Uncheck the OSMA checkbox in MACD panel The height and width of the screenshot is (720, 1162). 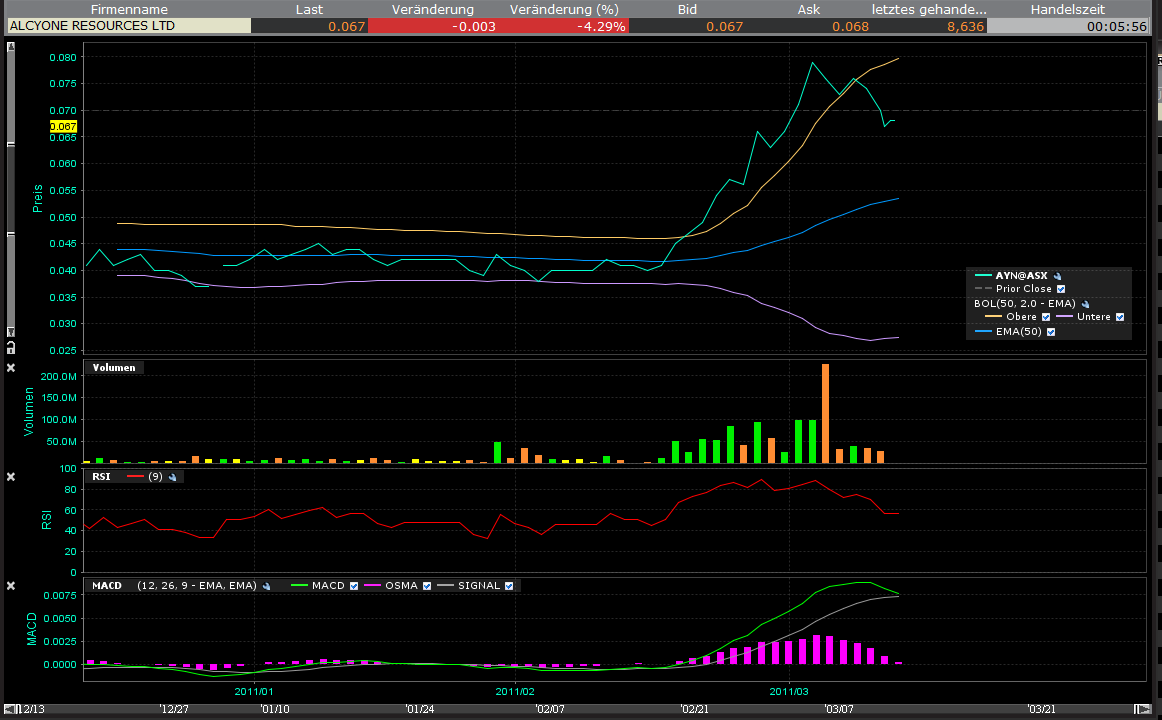425,585
